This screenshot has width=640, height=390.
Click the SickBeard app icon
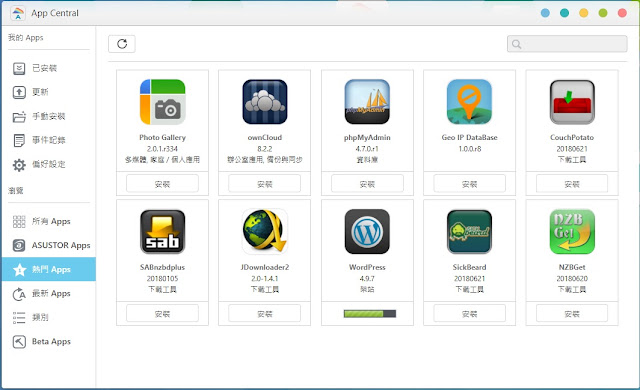(469, 231)
